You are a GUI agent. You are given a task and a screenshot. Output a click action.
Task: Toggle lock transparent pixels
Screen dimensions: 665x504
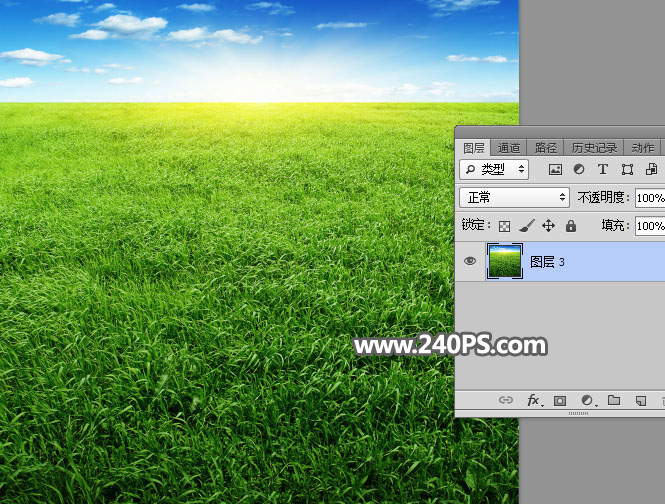pyautogui.click(x=505, y=227)
